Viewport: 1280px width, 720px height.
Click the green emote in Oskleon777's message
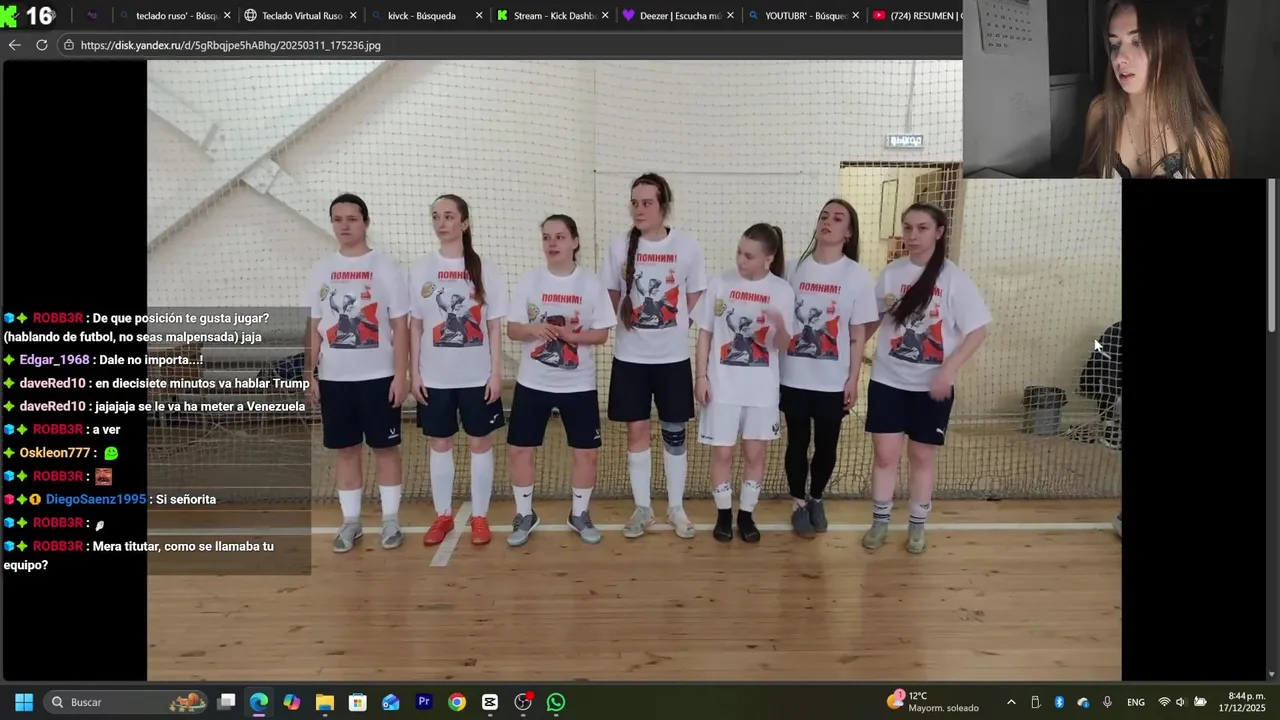(x=110, y=453)
